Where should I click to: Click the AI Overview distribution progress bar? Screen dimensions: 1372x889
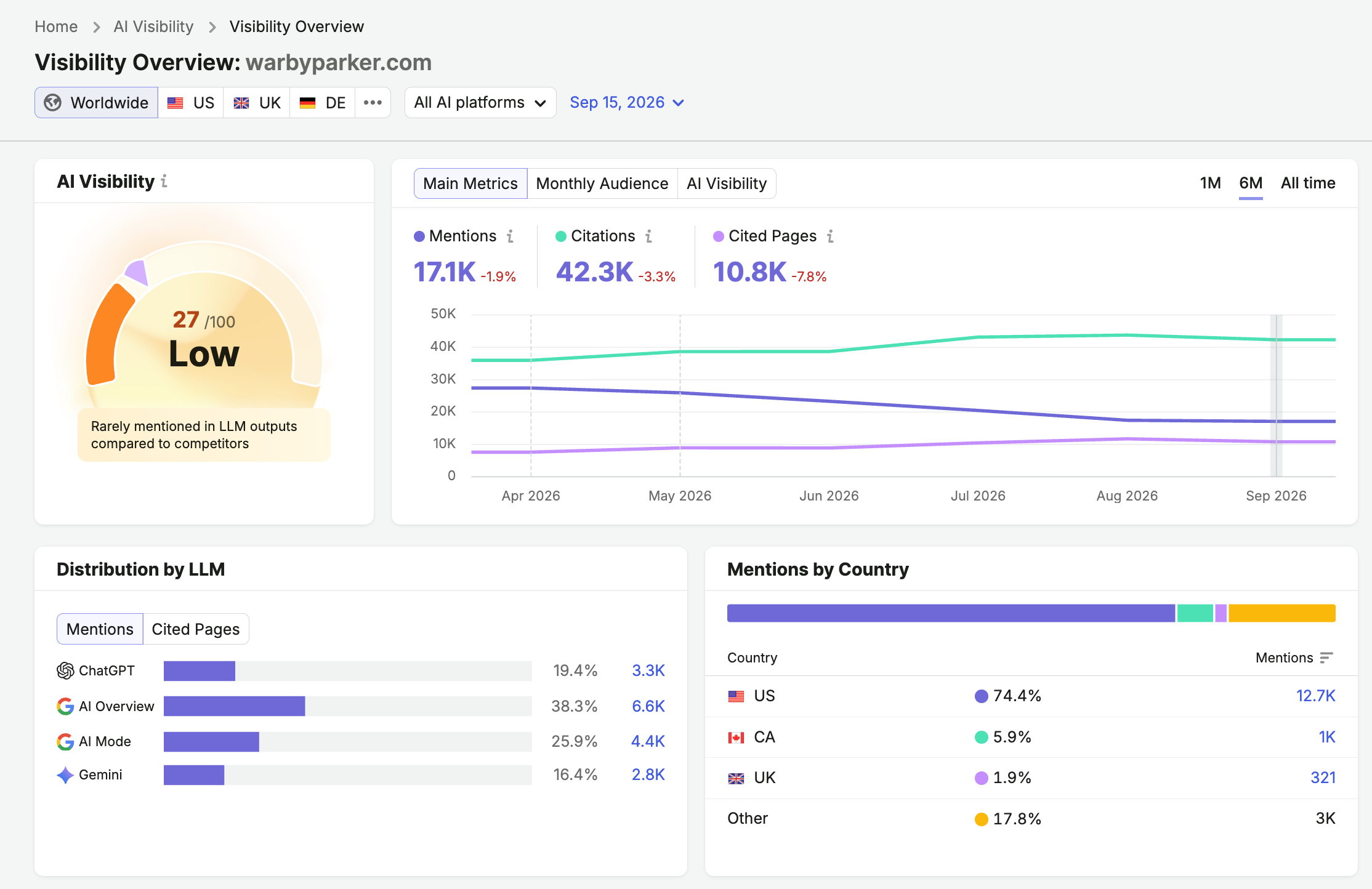[x=347, y=707]
